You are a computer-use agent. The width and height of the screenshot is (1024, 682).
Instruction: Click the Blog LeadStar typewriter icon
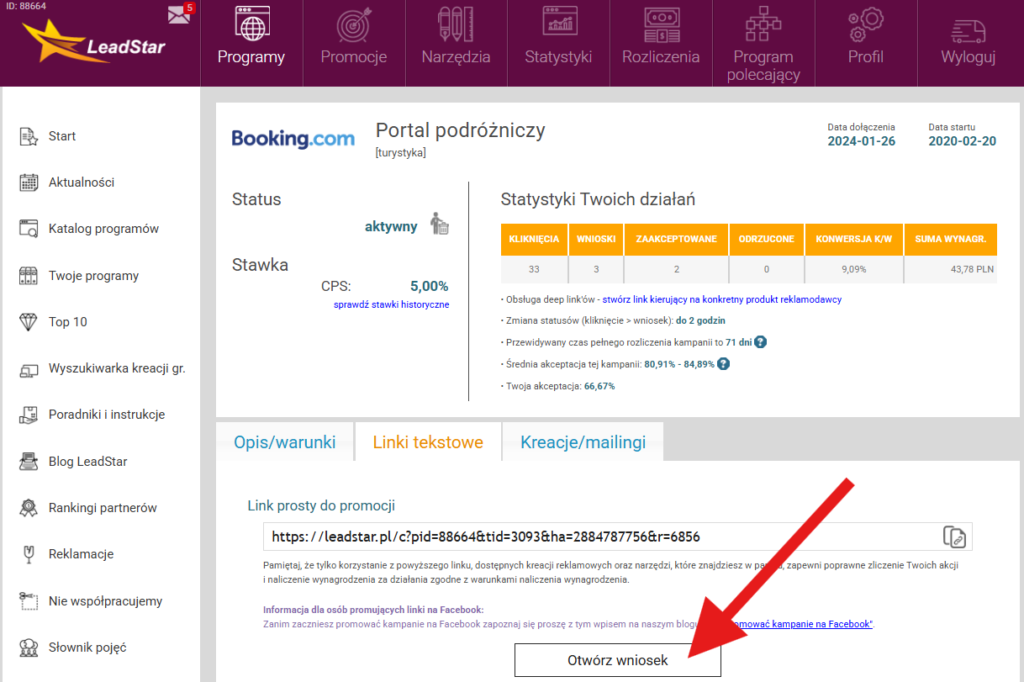click(x=28, y=461)
